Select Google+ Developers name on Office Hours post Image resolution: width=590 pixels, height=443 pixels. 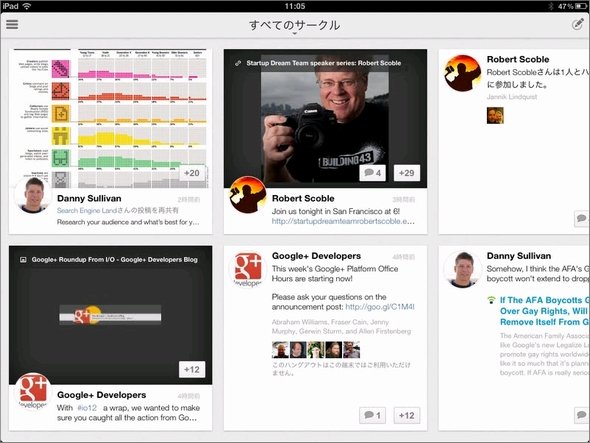pos(316,256)
